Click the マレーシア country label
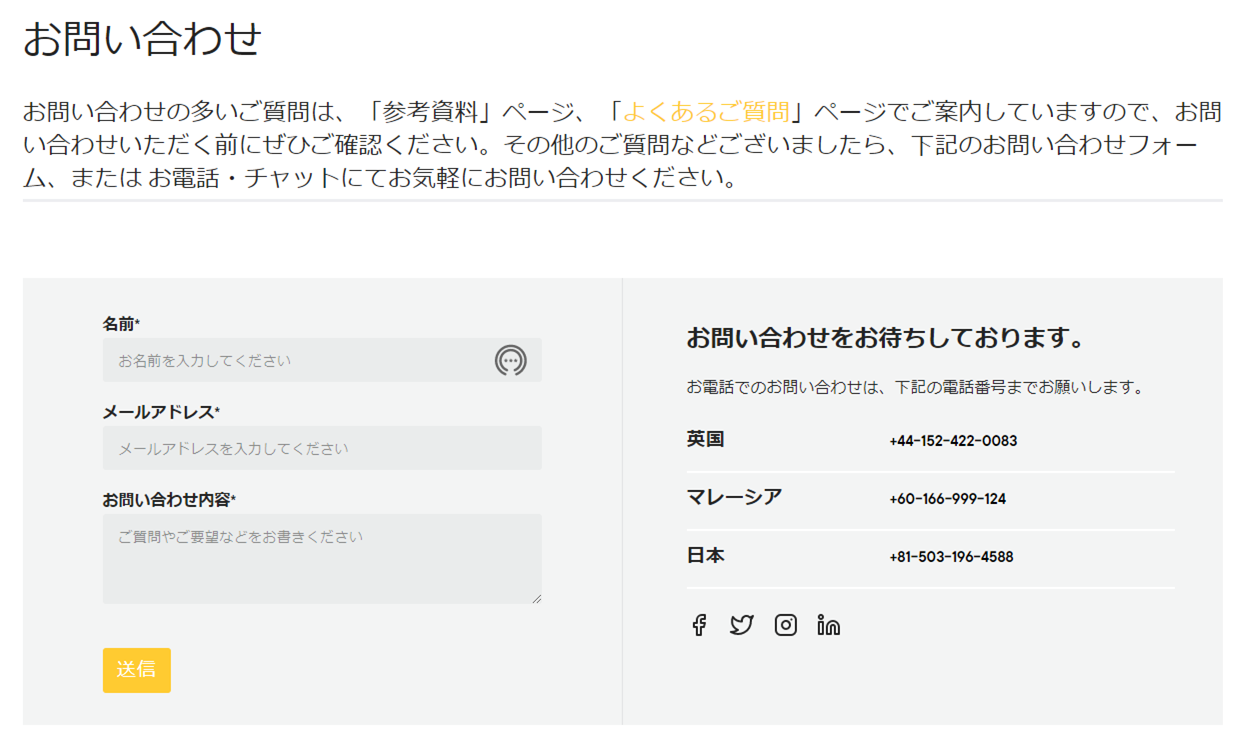 [734, 497]
